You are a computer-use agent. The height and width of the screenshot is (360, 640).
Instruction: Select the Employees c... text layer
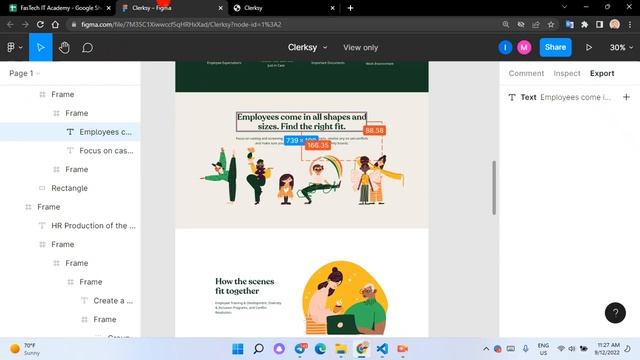[70, 132]
